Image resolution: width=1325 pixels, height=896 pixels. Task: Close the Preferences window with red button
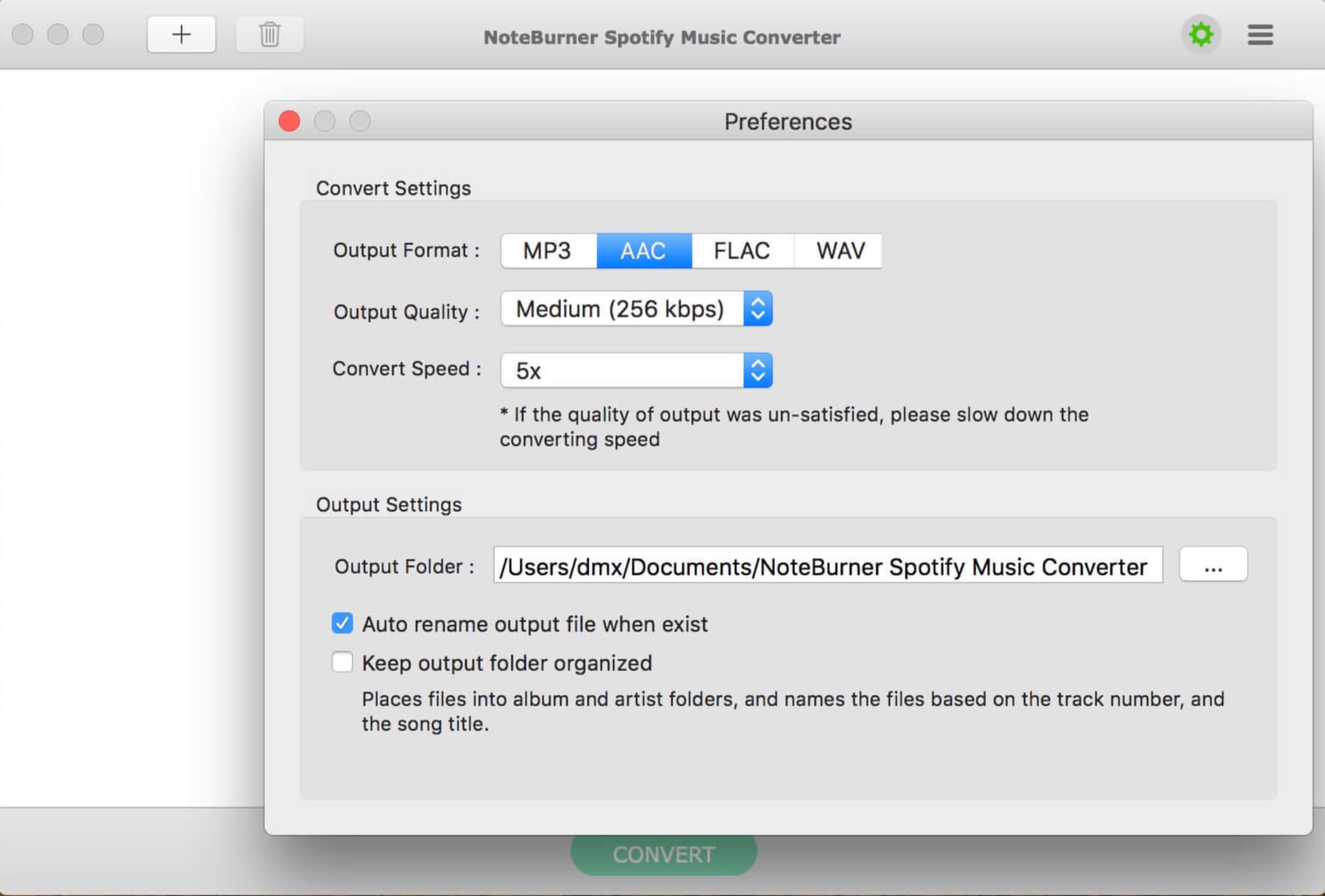pyautogui.click(x=289, y=121)
